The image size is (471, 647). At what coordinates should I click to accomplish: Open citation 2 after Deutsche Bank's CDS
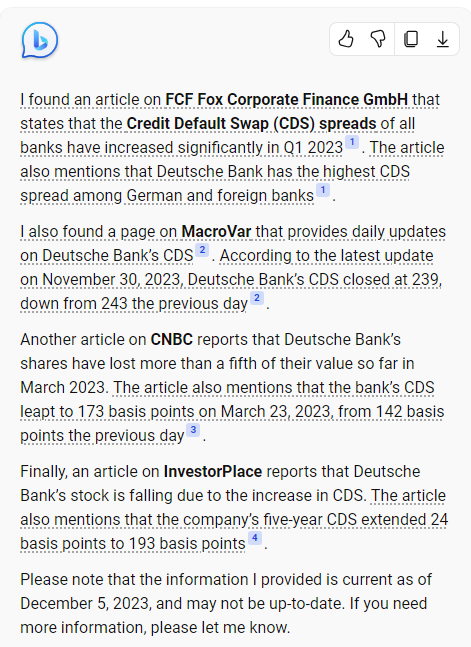click(x=202, y=250)
